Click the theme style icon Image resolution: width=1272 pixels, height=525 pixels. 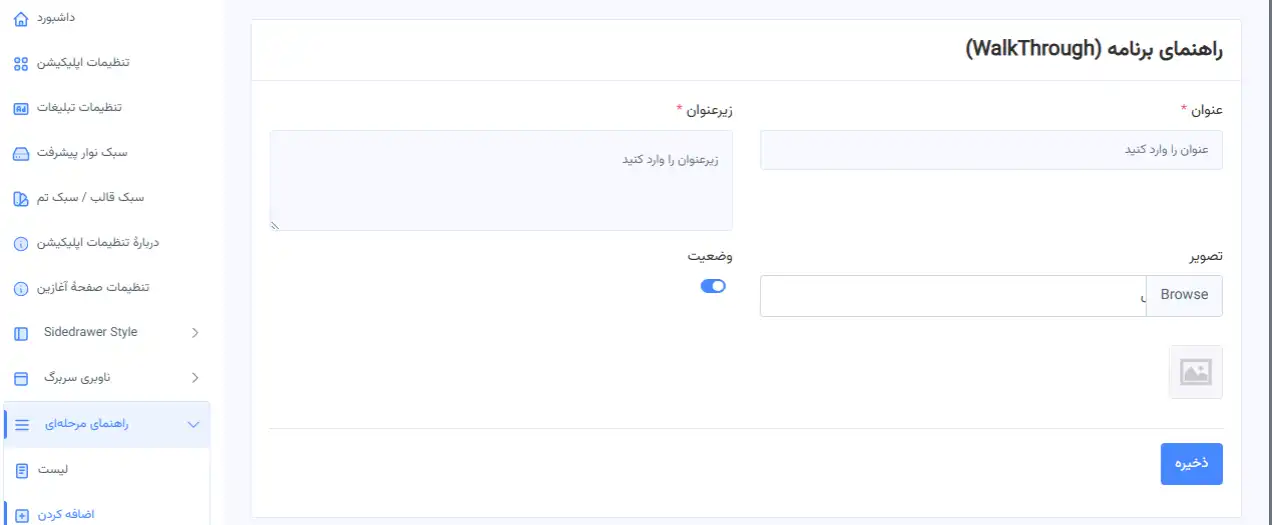(21, 198)
